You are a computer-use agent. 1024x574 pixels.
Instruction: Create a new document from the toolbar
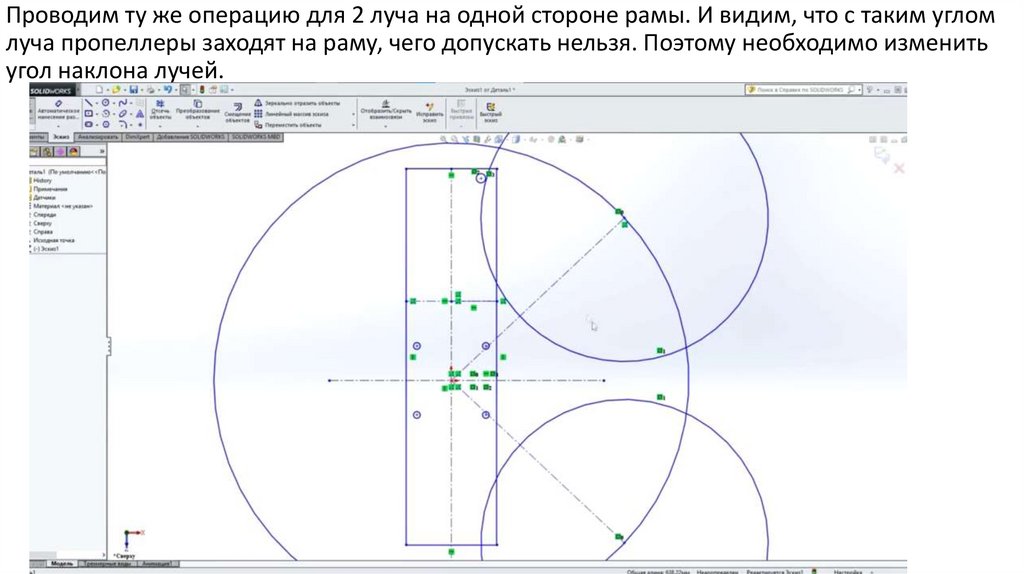pyautogui.click(x=99, y=89)
